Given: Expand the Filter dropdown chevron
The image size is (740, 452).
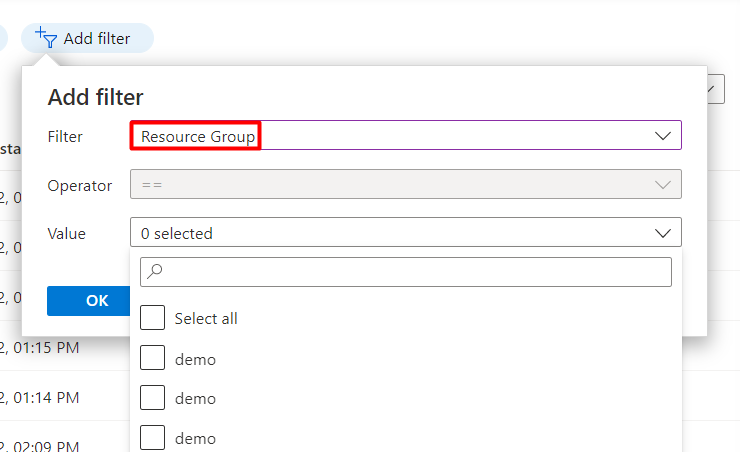Looking at the screenshot, I should tap(663, 136).
